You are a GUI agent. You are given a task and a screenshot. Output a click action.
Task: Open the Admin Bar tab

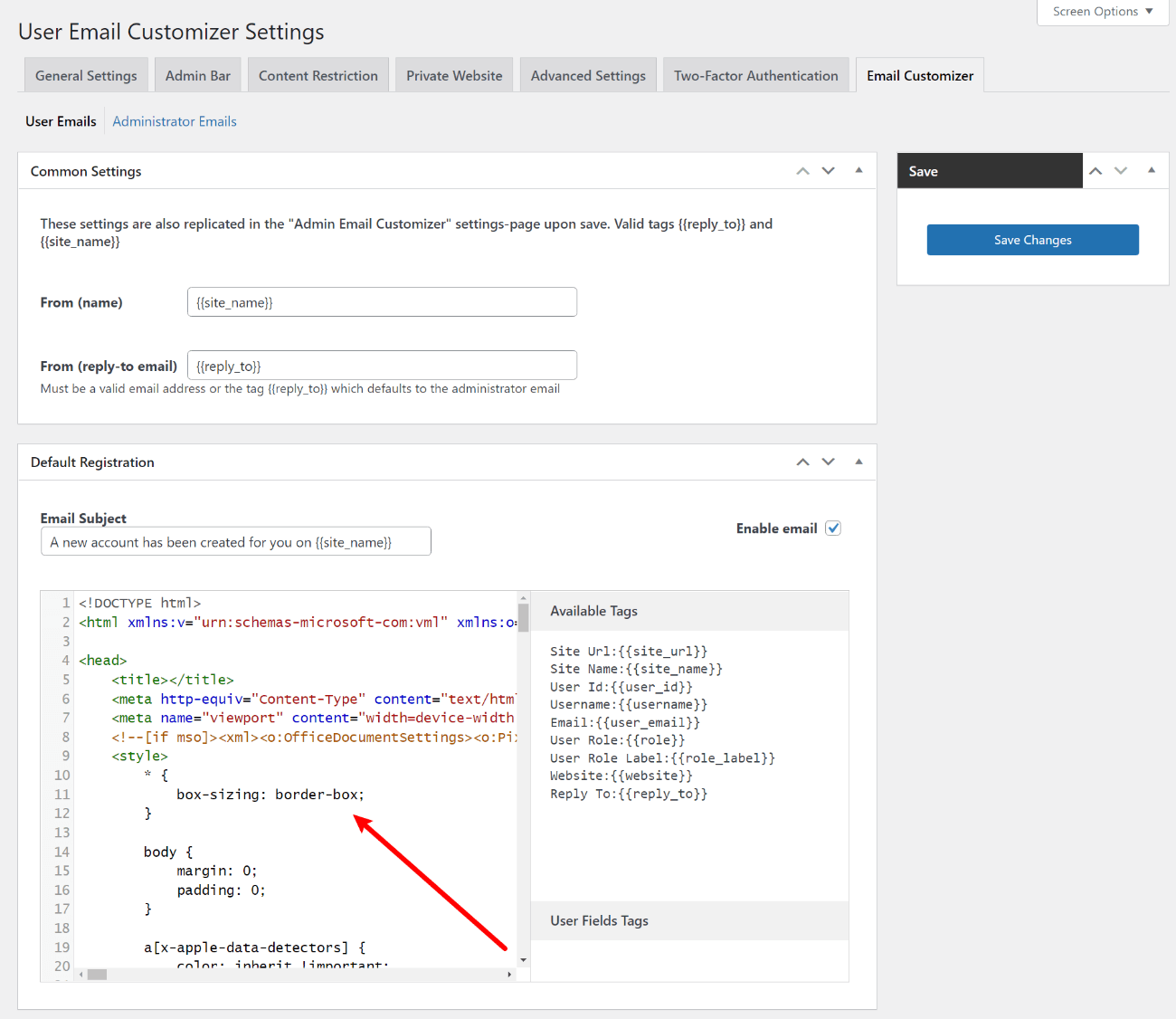[x=197, y=75]
